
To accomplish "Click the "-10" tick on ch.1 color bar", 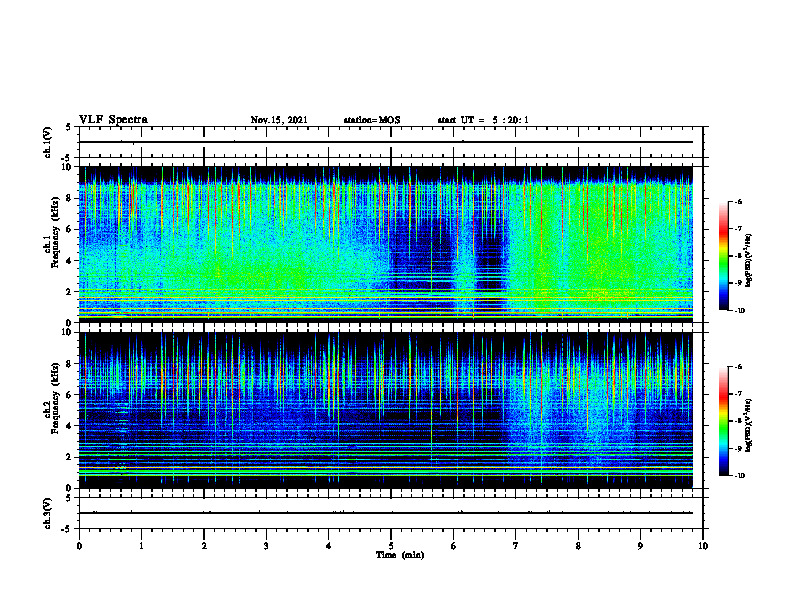I will click(x=739, y=311).
